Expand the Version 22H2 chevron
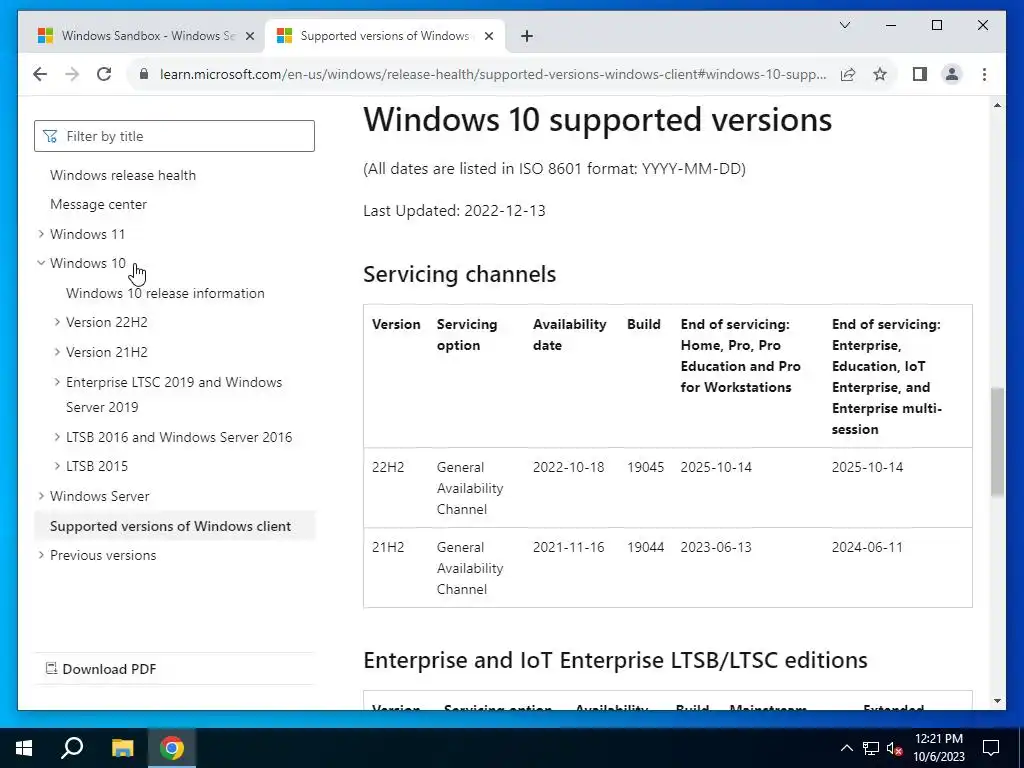Viewport: 1024px width, 768px height. [57, 322]
